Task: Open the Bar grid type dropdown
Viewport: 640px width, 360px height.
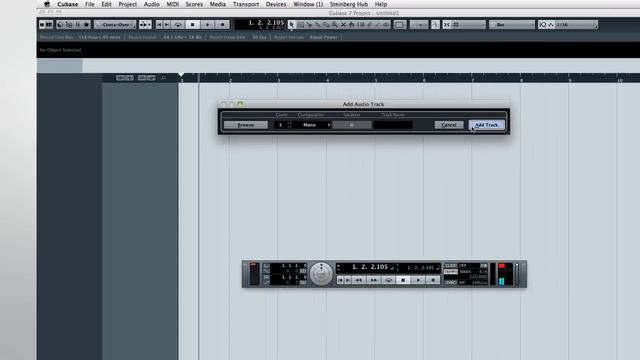Action: 511,24
